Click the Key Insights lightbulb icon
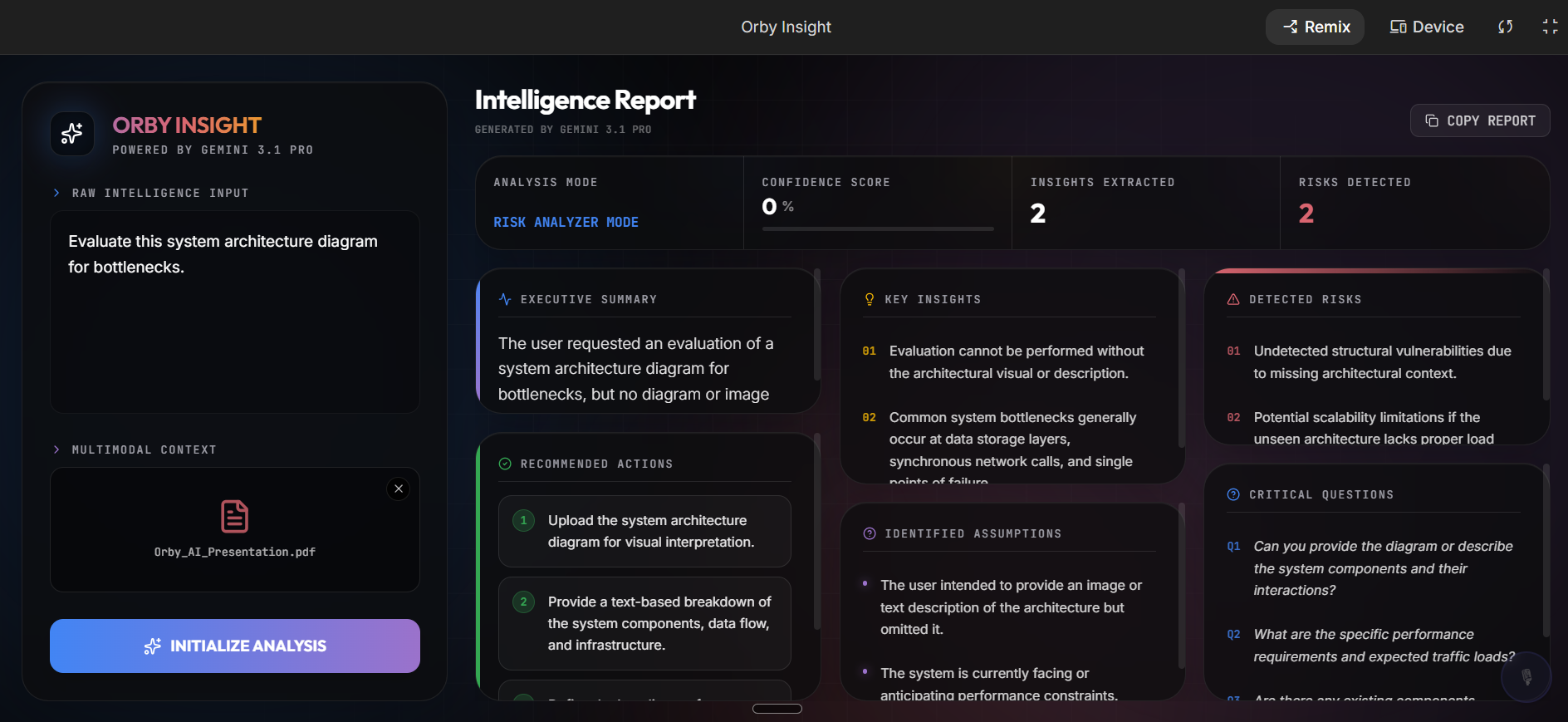Viewport: 1568px width, 722px height. tap(870, 299)
